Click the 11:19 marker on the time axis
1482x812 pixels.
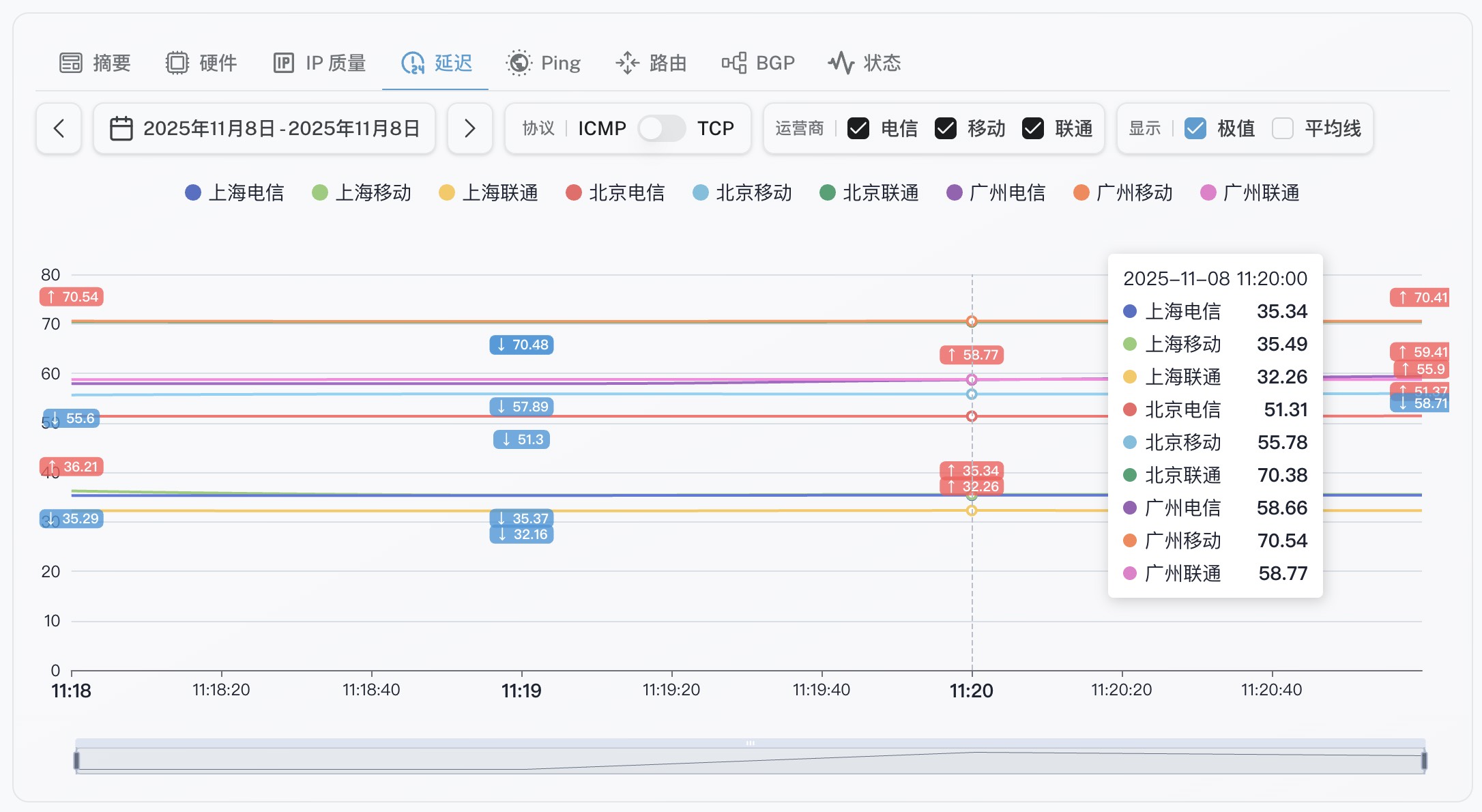pos(521,691)
